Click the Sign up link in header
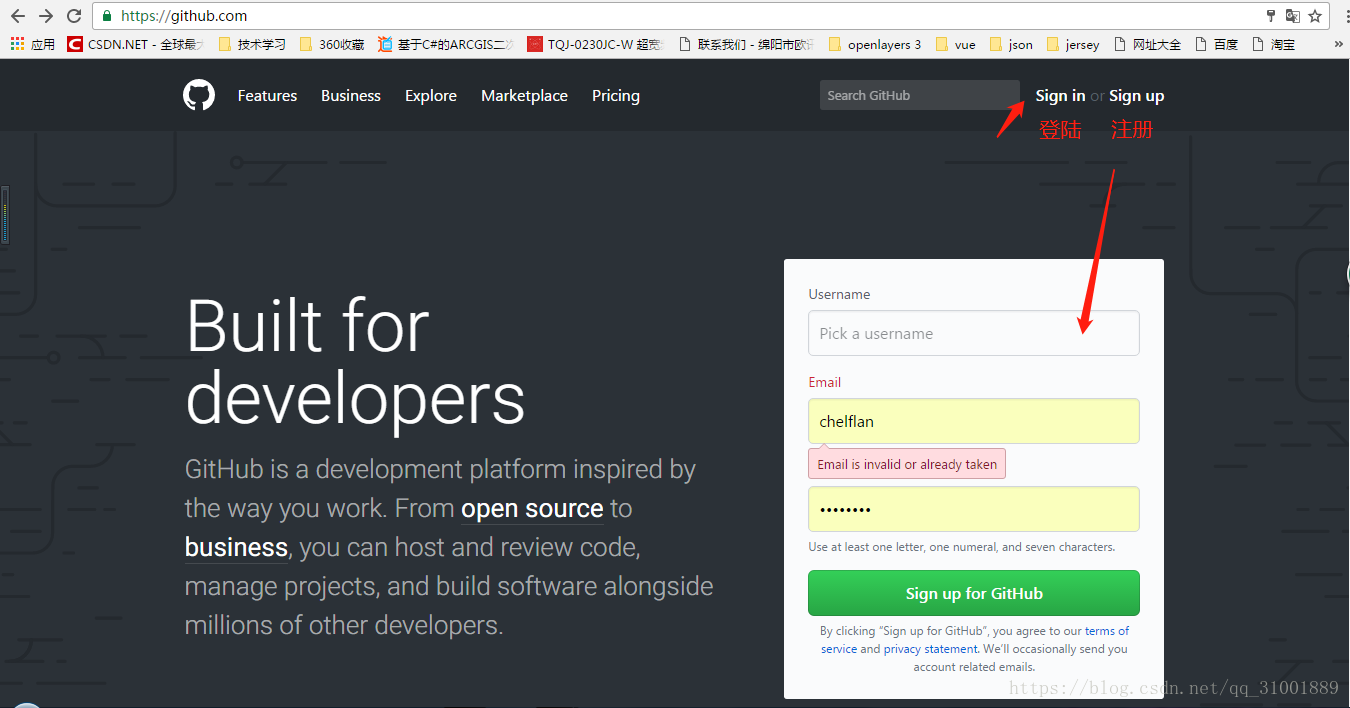This screenshot has height=708, width=1350. pyautogui.click(x=1136, y=96)
